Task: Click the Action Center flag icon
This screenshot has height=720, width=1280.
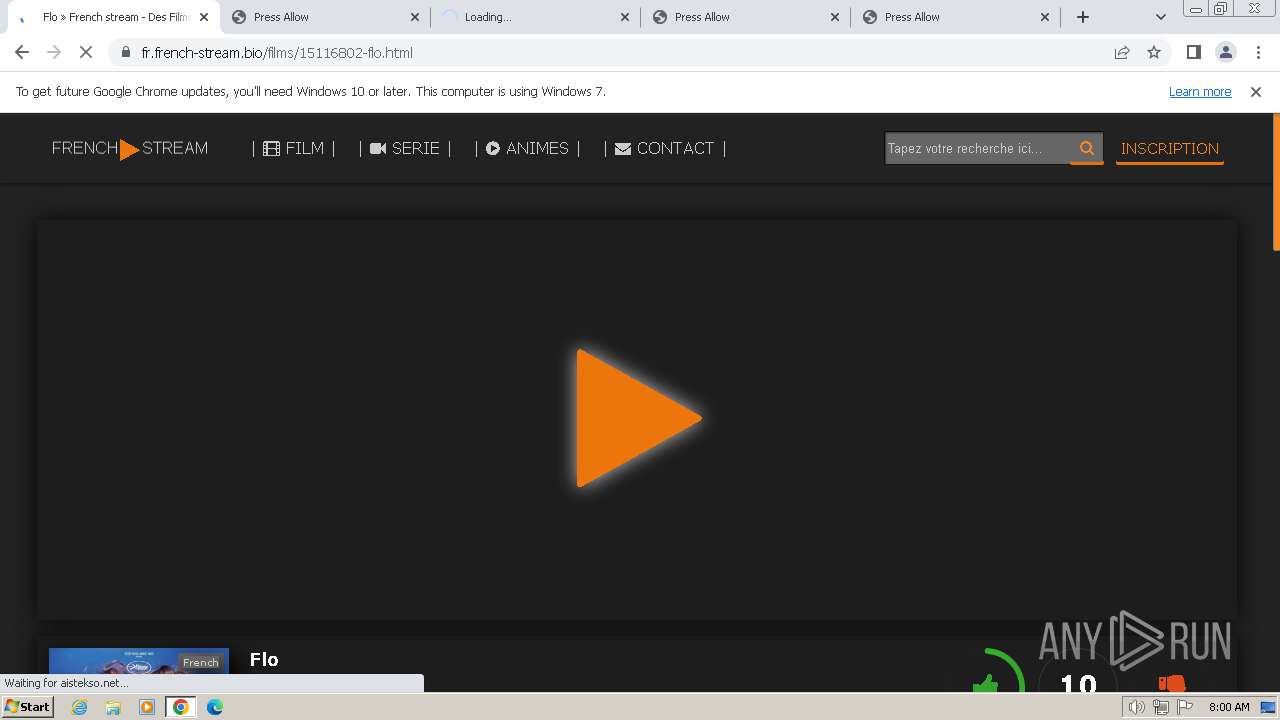Action: click(x=1185, y=707)
